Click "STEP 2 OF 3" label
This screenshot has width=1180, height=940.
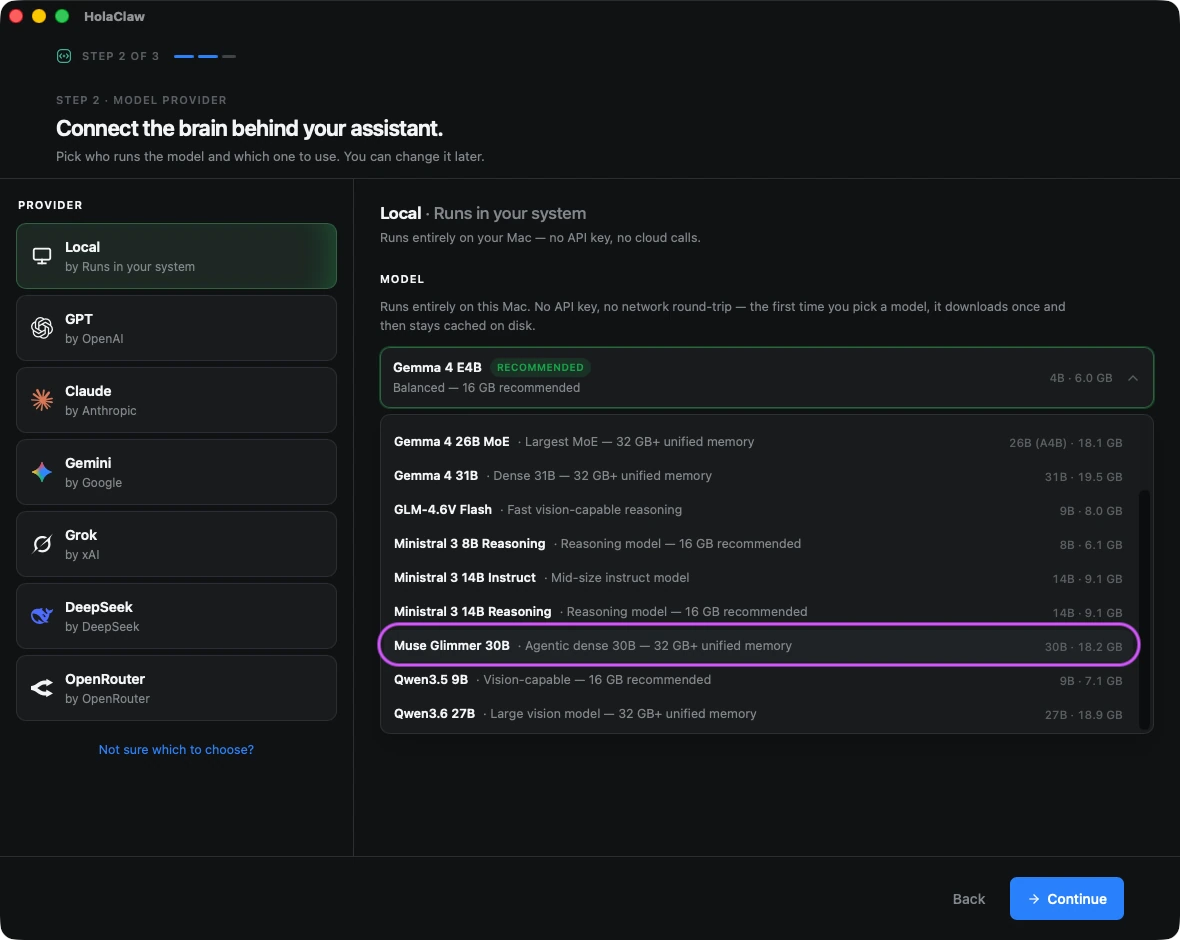120,56
